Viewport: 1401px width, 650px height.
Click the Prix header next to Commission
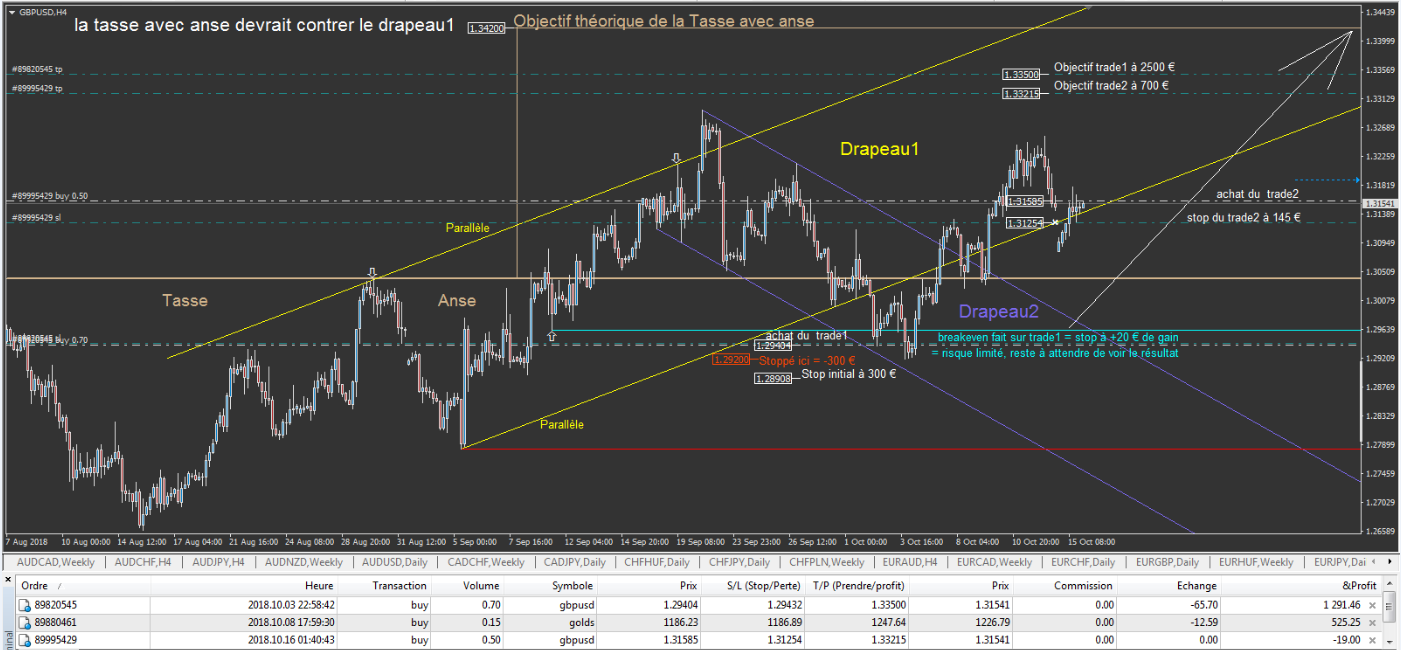click(x=1000, y=586)
